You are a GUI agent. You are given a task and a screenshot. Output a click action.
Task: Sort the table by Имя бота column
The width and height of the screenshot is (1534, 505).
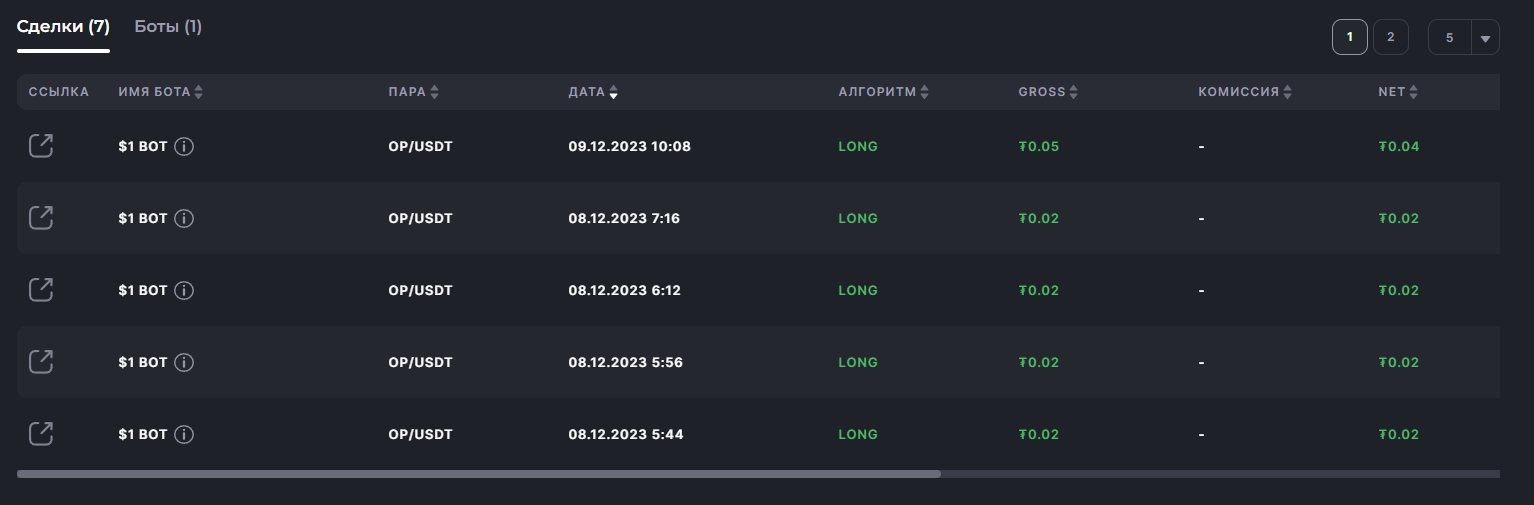tap(160, 92)
